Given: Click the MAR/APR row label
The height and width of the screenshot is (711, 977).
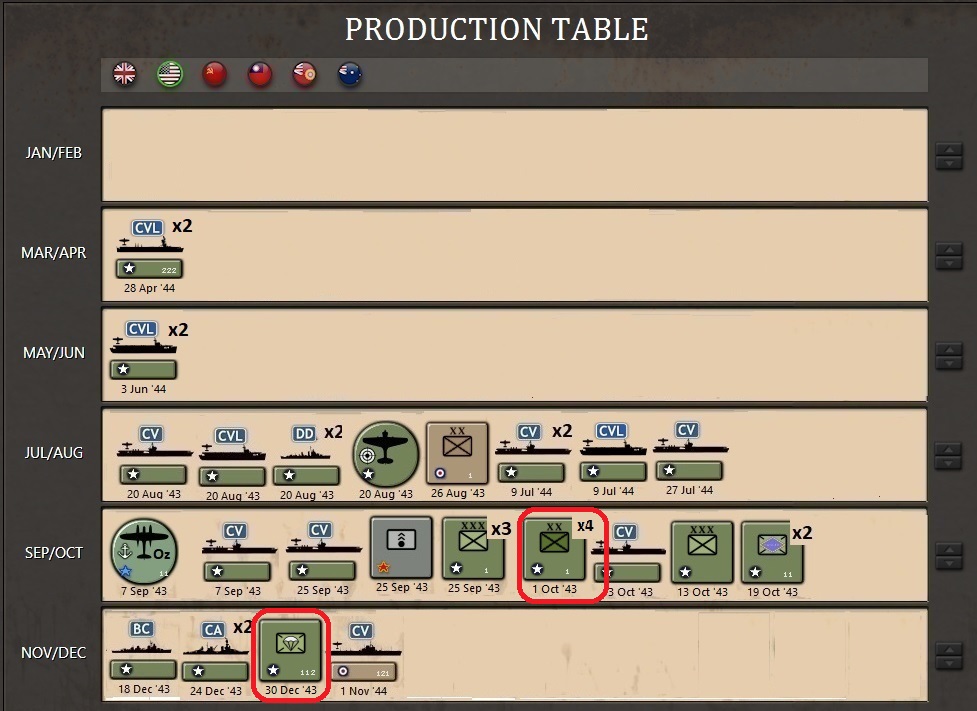Looking at the screenshot, I should click(54, 252).
